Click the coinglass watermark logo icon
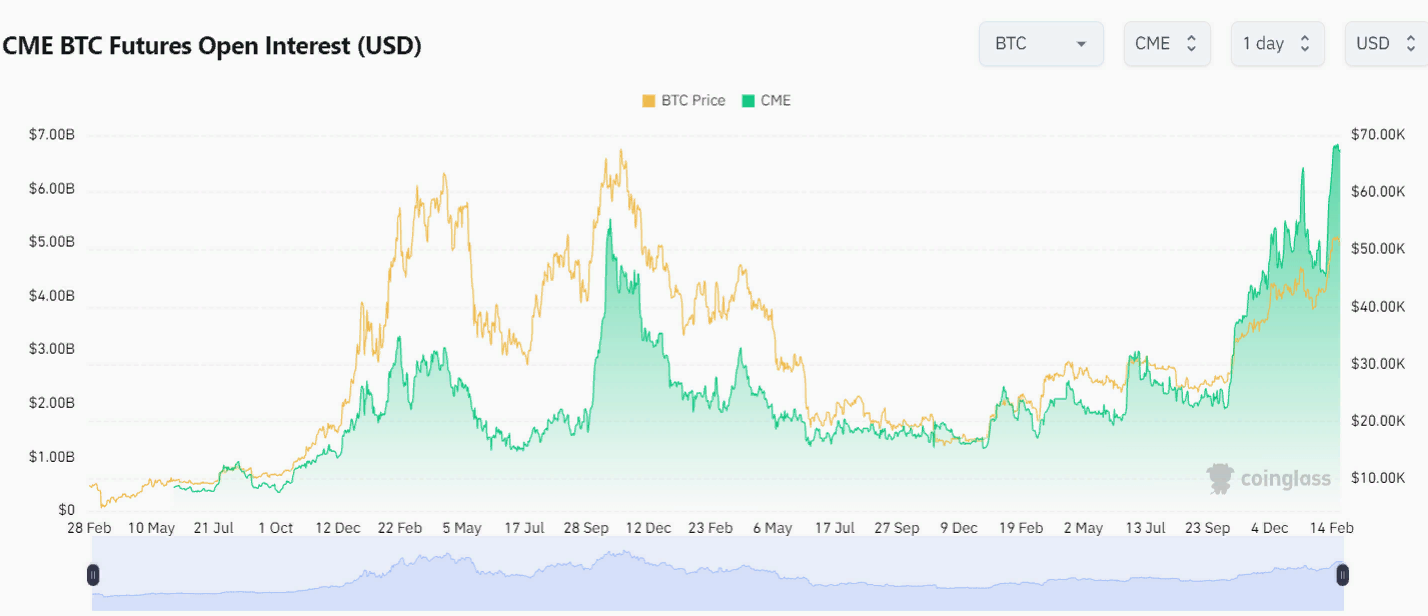Viewport: 1428px width, 616px height. (1220, 479)
